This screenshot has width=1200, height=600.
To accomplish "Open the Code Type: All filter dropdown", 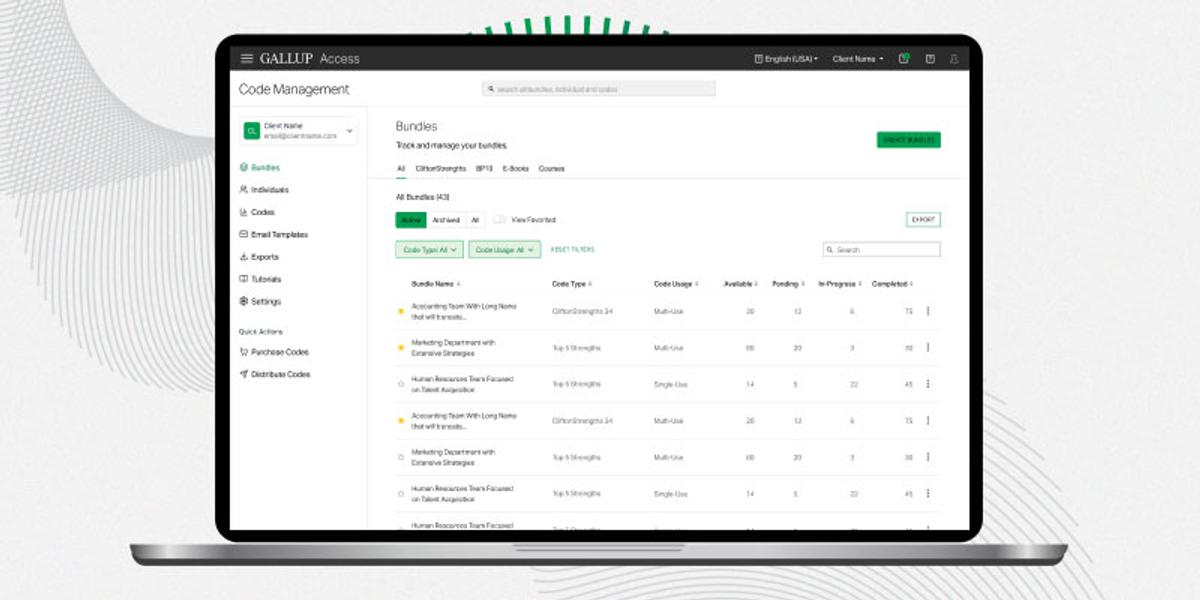I will [x=429, y=249].
